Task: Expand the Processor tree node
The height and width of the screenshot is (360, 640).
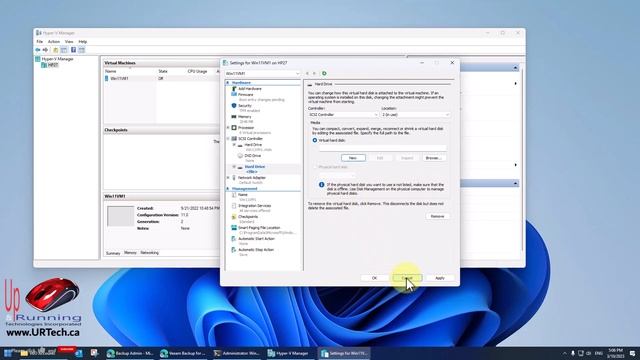Action: click(x=228, y=128)
